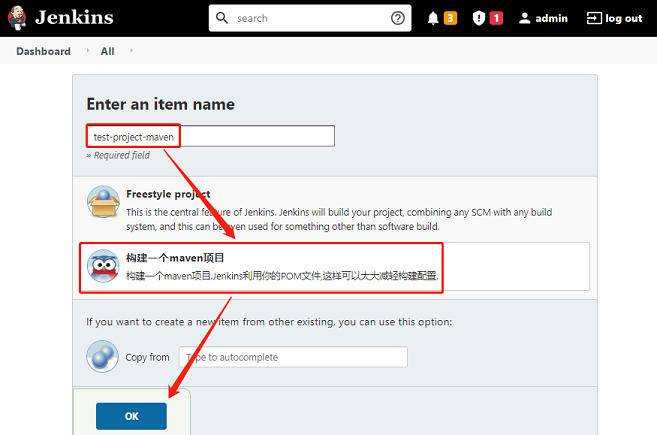Click the log out icon
The width and height of the screenshot is (657, 435).
594,18
